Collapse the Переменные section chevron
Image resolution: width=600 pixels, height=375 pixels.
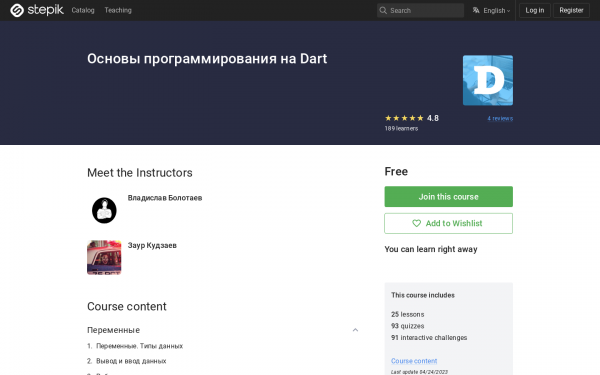click(x=355, y=330)
